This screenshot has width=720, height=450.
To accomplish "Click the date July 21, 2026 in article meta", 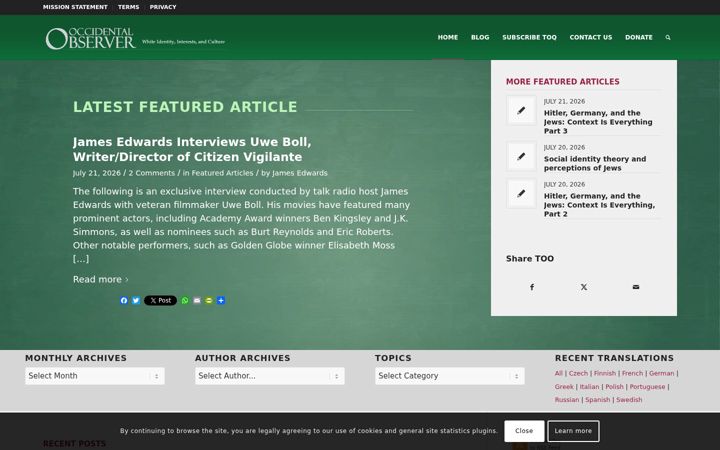I will (96, 173).
